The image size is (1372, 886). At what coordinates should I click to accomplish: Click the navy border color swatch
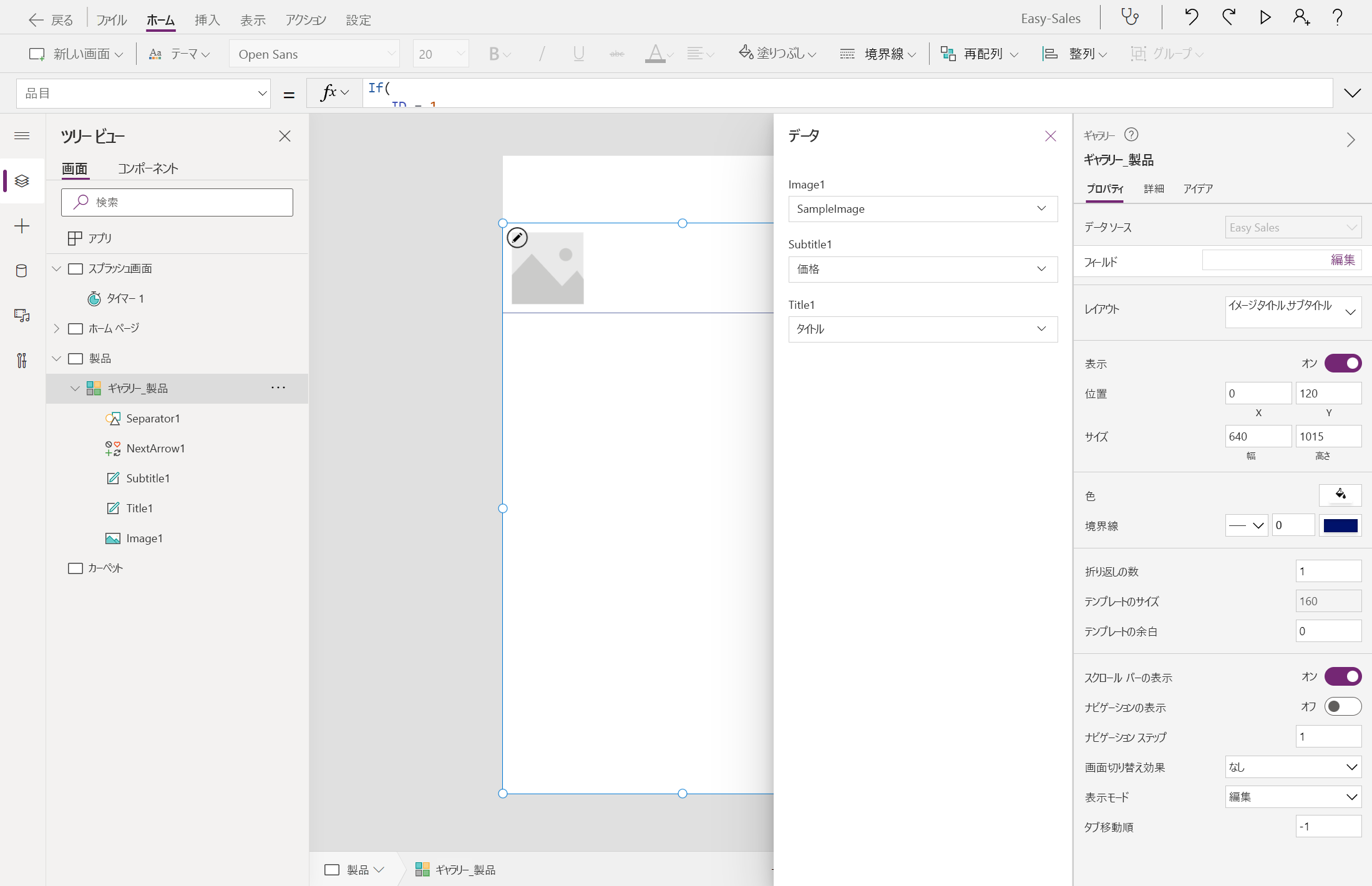(1340, 525)
